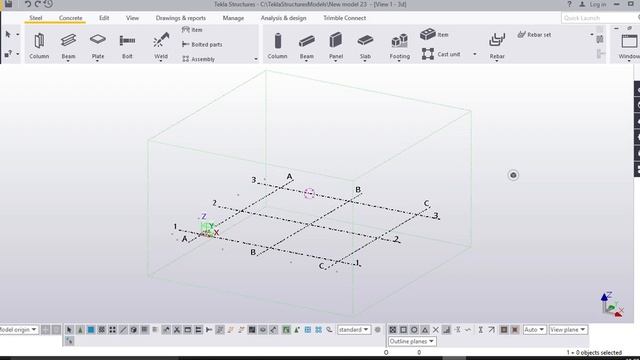Open the standard selection filter dropdown
The image size is (640, 360).
[x=354, y=329]
